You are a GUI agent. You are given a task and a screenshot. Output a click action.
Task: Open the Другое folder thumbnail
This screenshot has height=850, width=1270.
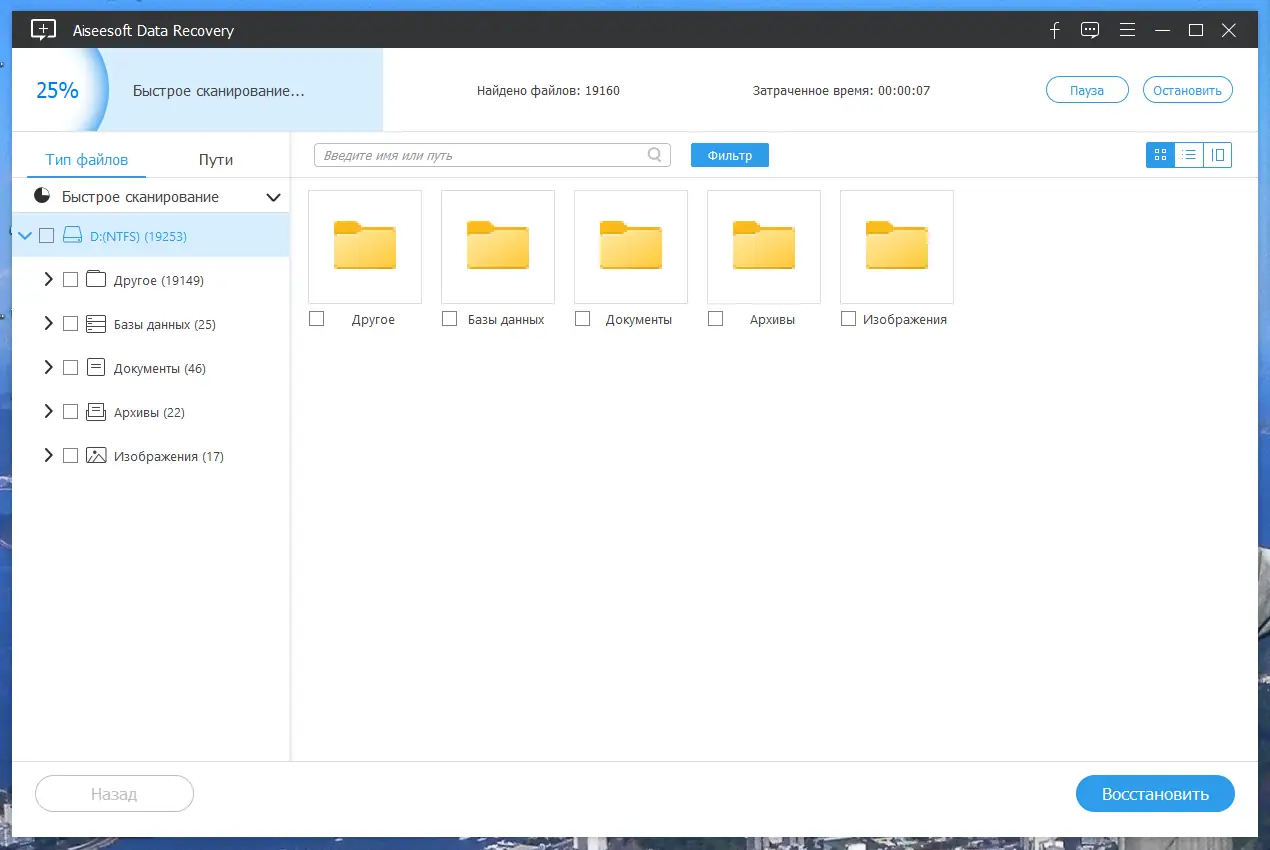[365, 247]
